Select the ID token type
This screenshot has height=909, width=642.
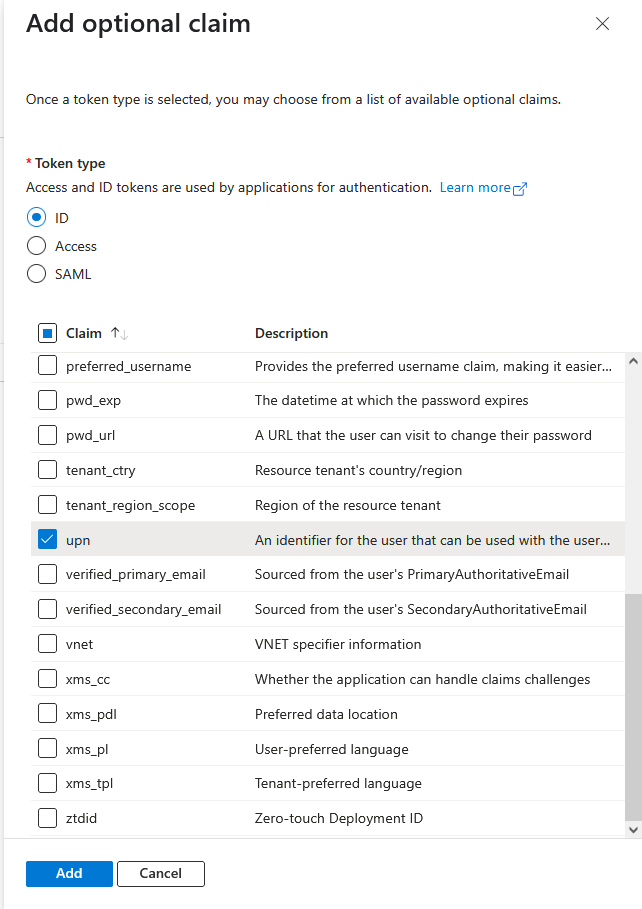[37, 217]
